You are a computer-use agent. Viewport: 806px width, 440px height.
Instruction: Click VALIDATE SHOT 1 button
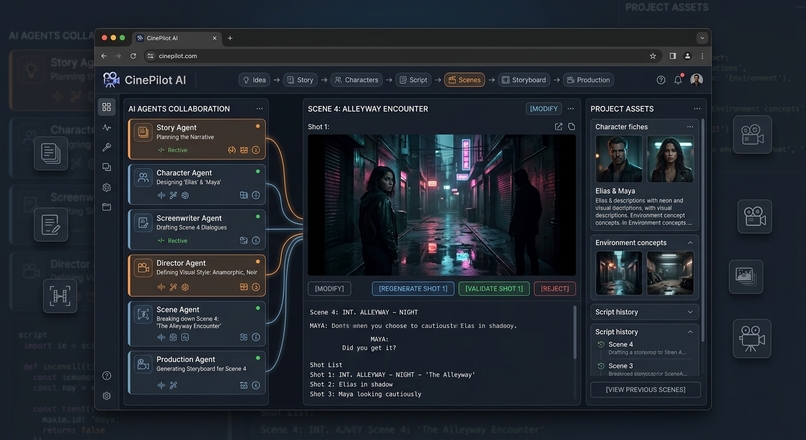[x=494, y=289]
